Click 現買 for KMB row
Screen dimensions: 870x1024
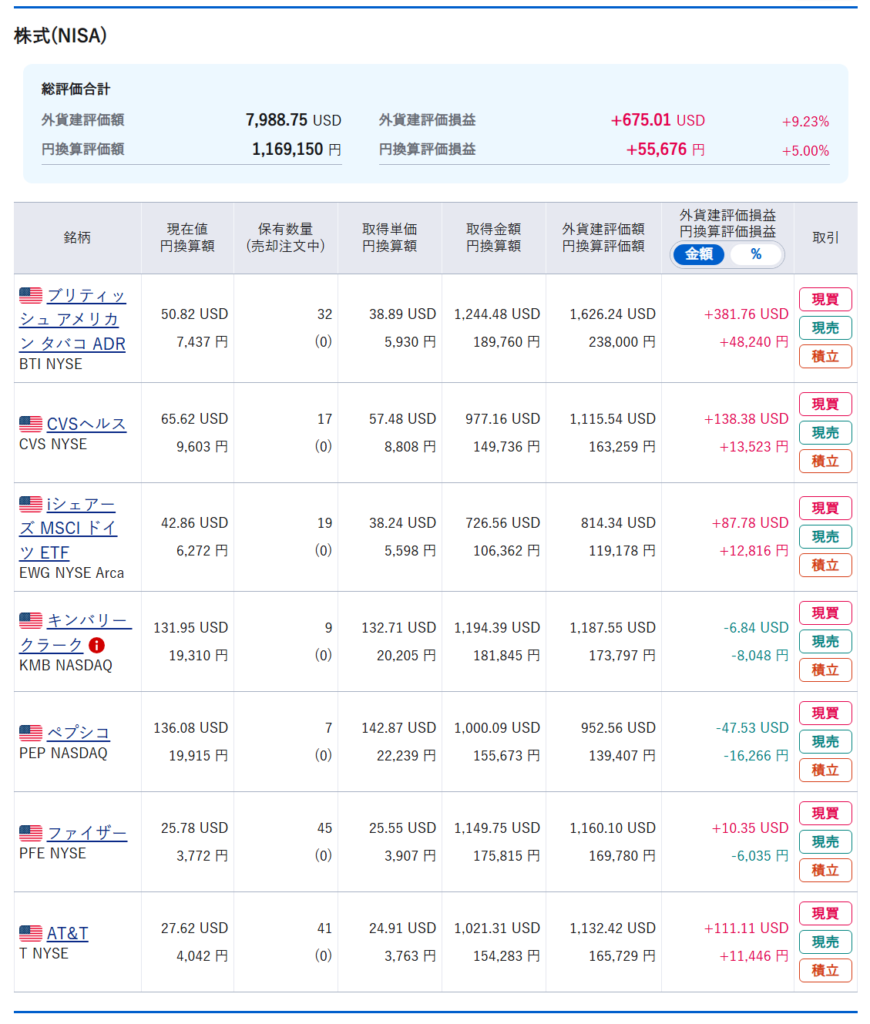pos(825,613)
